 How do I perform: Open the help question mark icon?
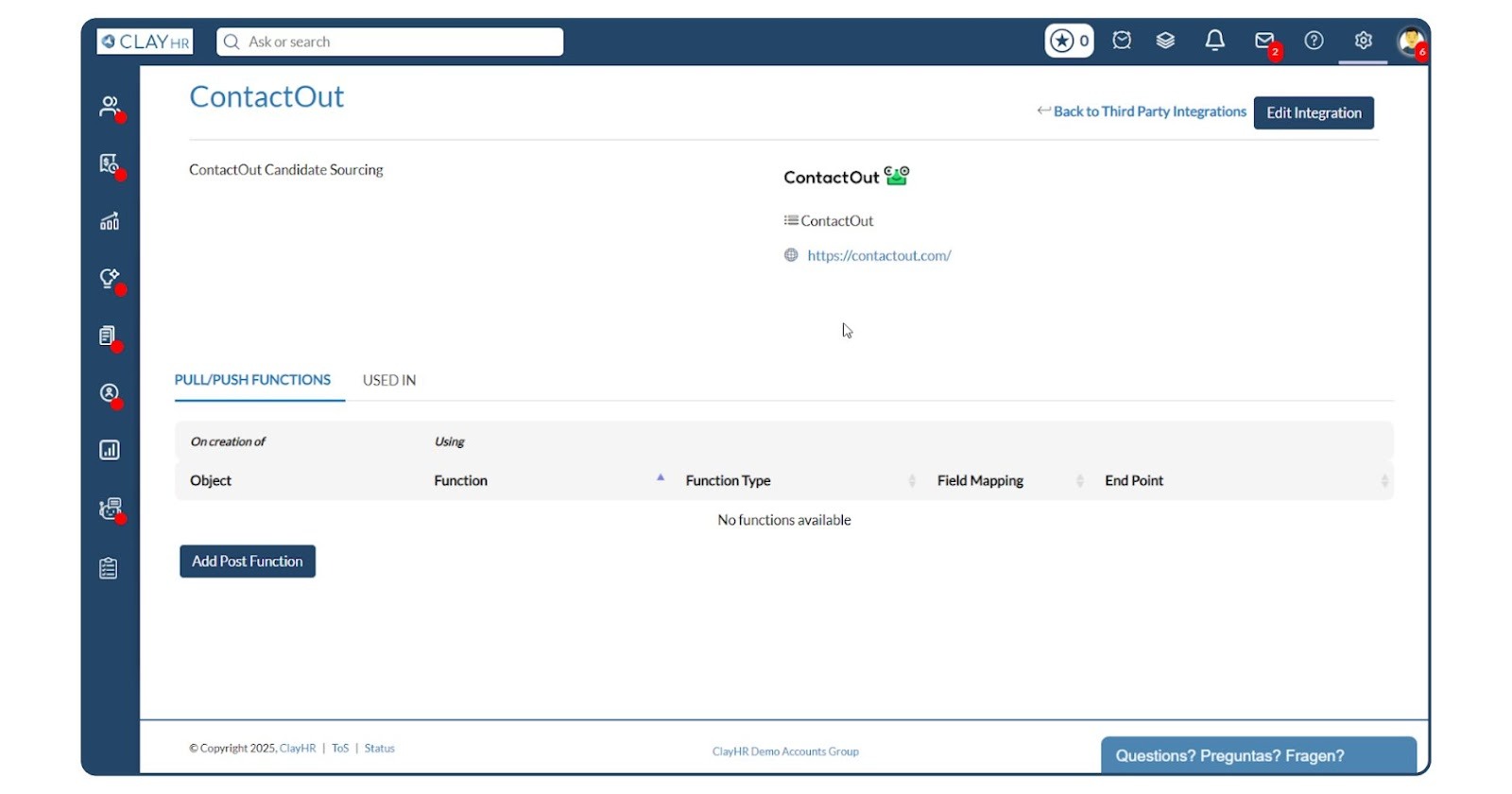[x=1314, y=41]
